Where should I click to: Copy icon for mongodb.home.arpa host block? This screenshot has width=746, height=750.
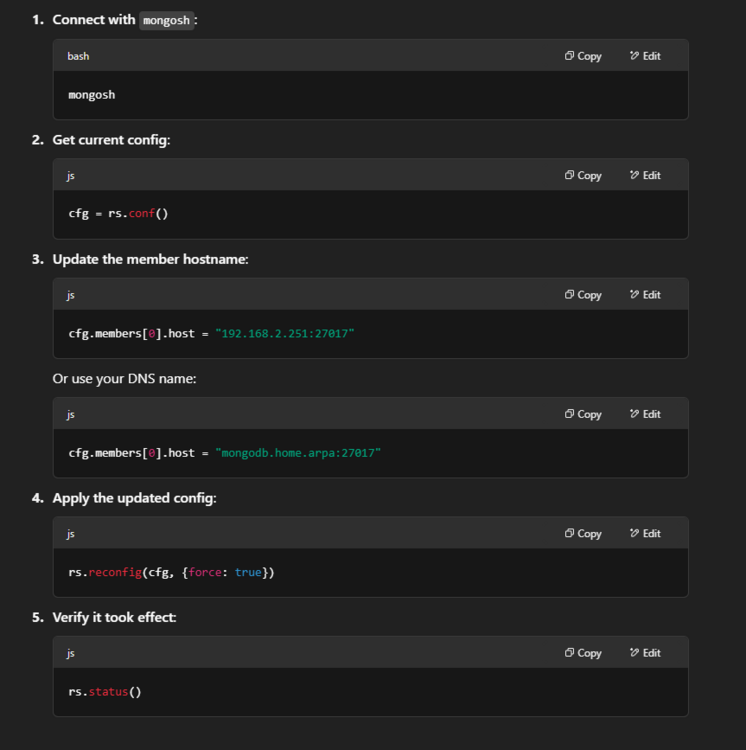point(569,414)
